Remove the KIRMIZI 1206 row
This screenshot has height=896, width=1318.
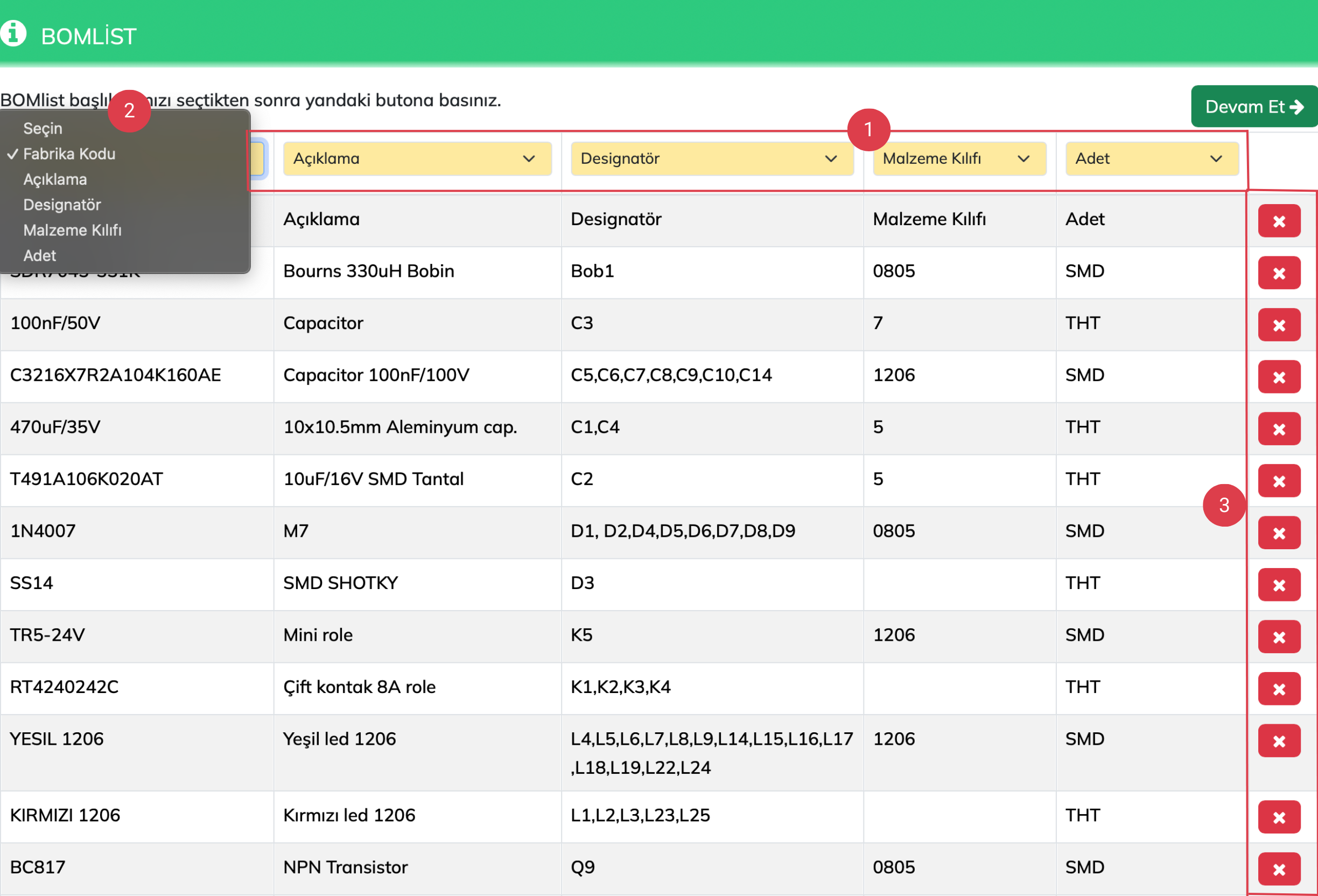(1278, 817)
